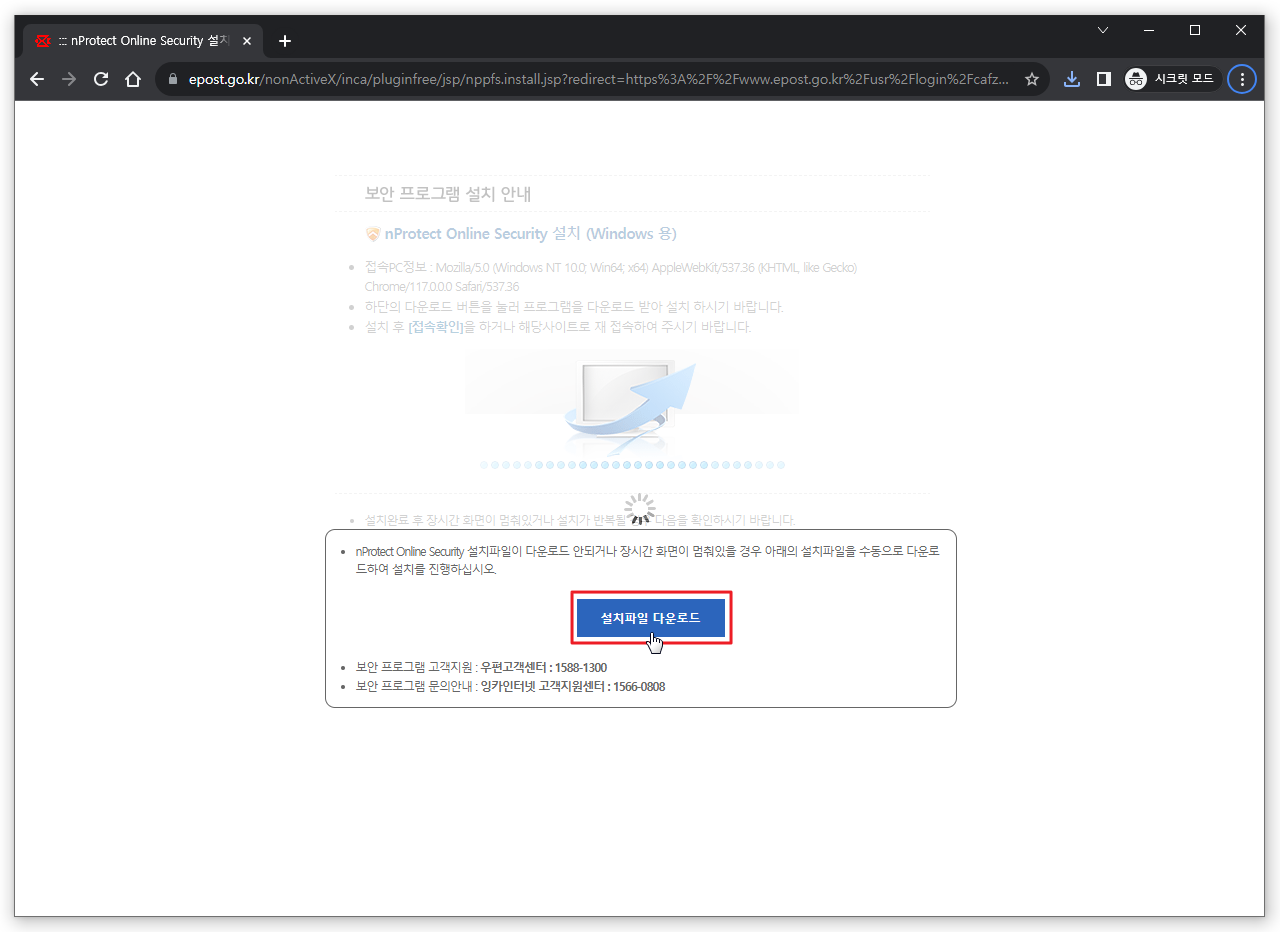Click the nProtect shield logo icon
The width and height of the screenshot is (1280, 932).
(373, 234)
